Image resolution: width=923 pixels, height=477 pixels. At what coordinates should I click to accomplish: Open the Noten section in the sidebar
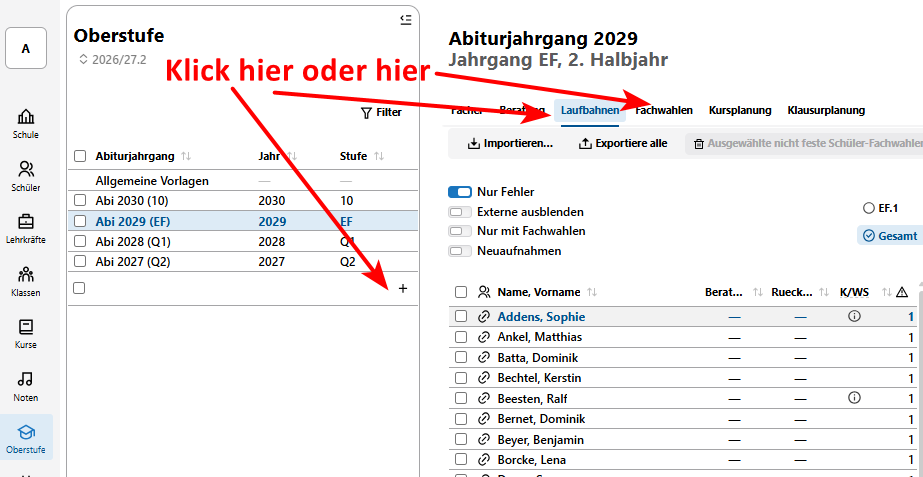point(26,386)
